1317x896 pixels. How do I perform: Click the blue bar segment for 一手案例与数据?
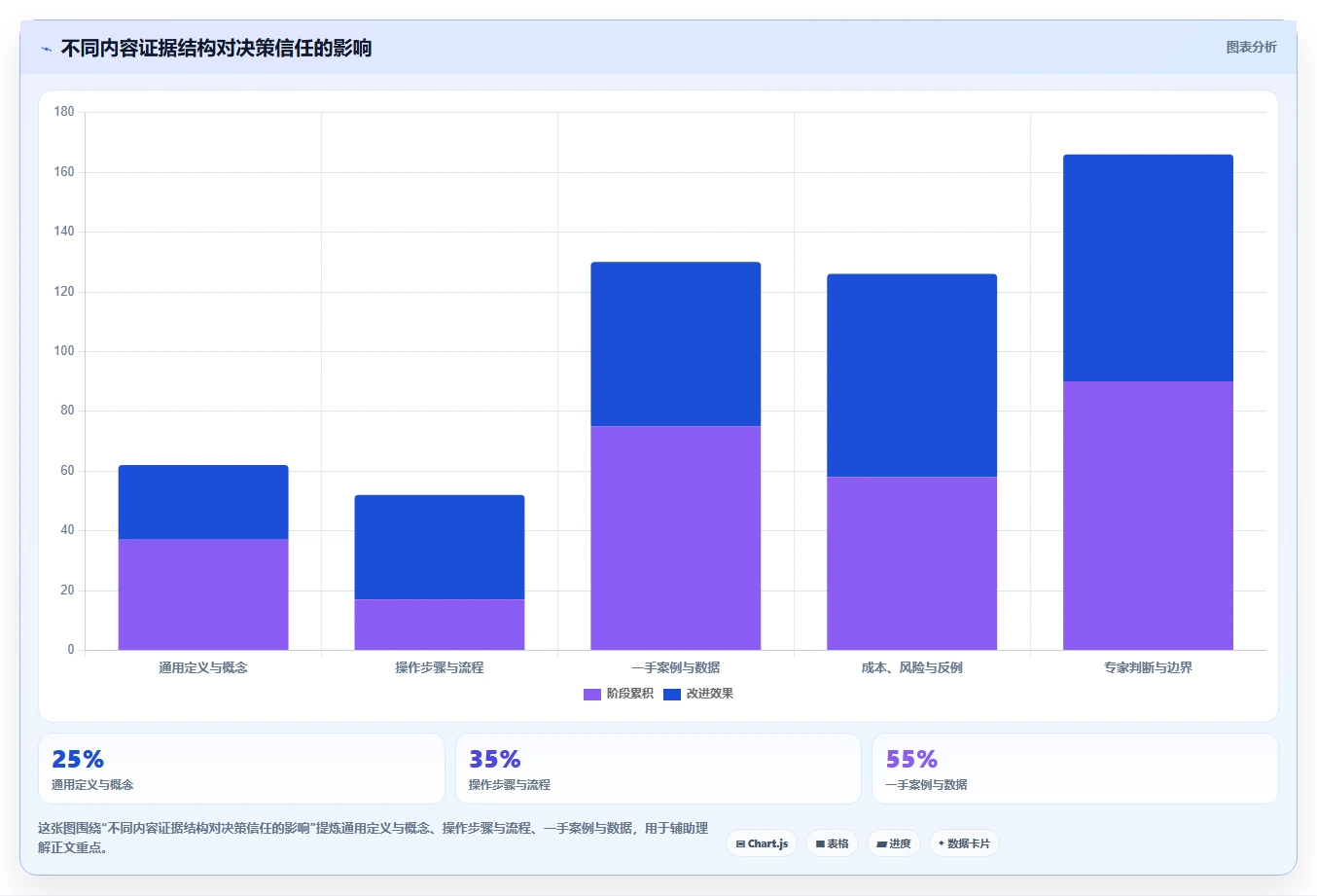[676, 343]
